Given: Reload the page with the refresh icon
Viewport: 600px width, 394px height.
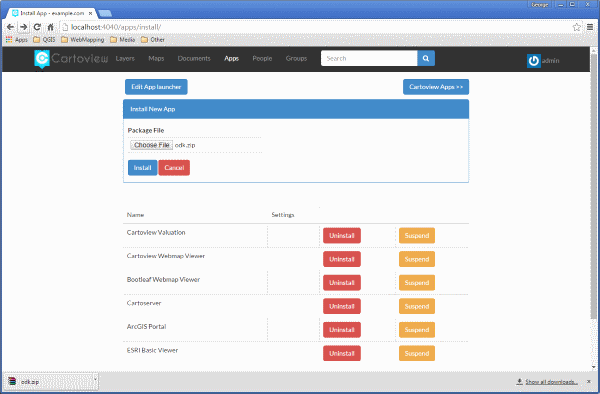Looking at the screenshot, I should point(37,27).
